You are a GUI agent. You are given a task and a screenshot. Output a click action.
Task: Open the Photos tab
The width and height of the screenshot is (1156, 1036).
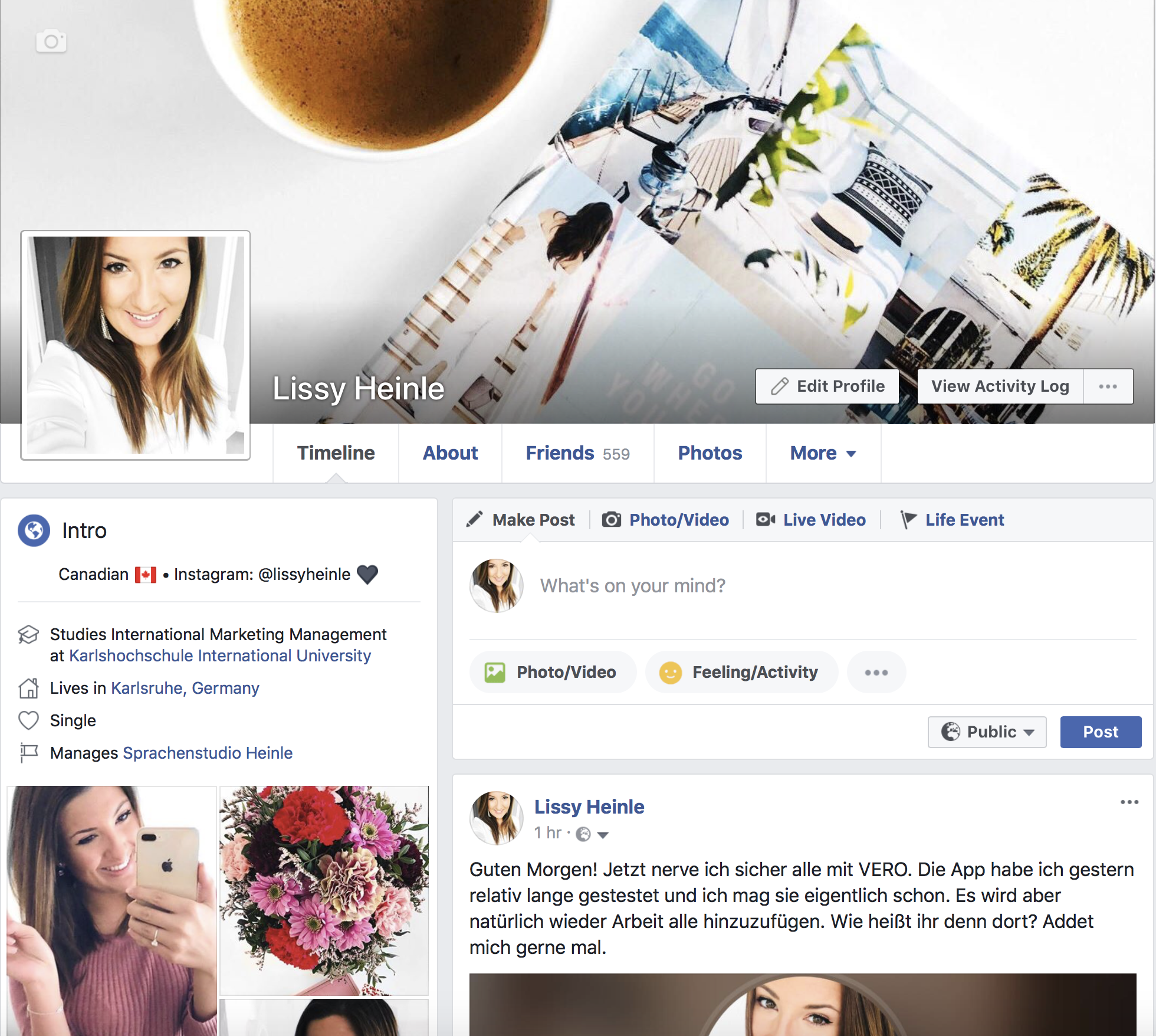tap(710, 453)
